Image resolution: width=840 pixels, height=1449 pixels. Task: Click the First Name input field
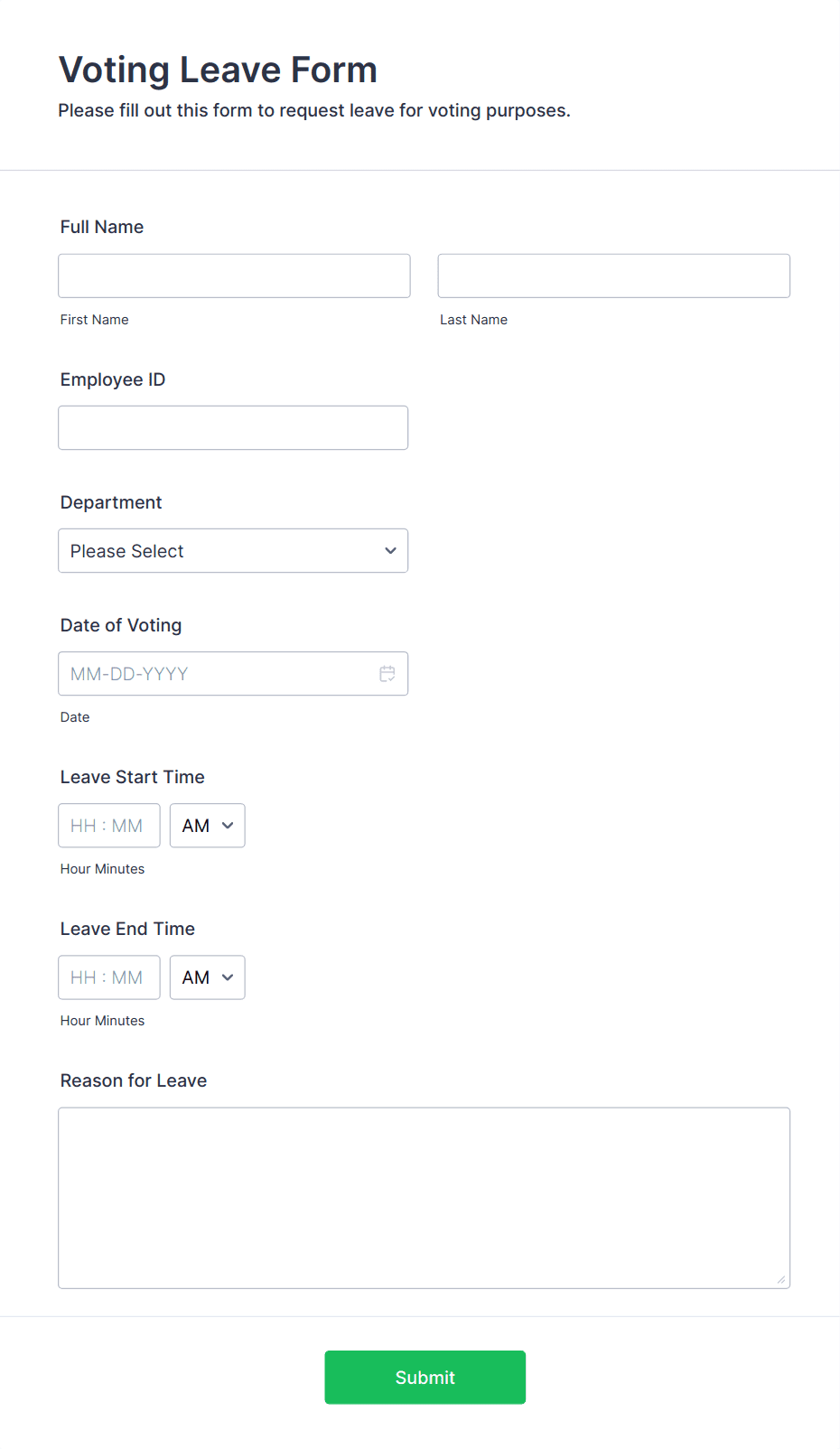(234, 276)
